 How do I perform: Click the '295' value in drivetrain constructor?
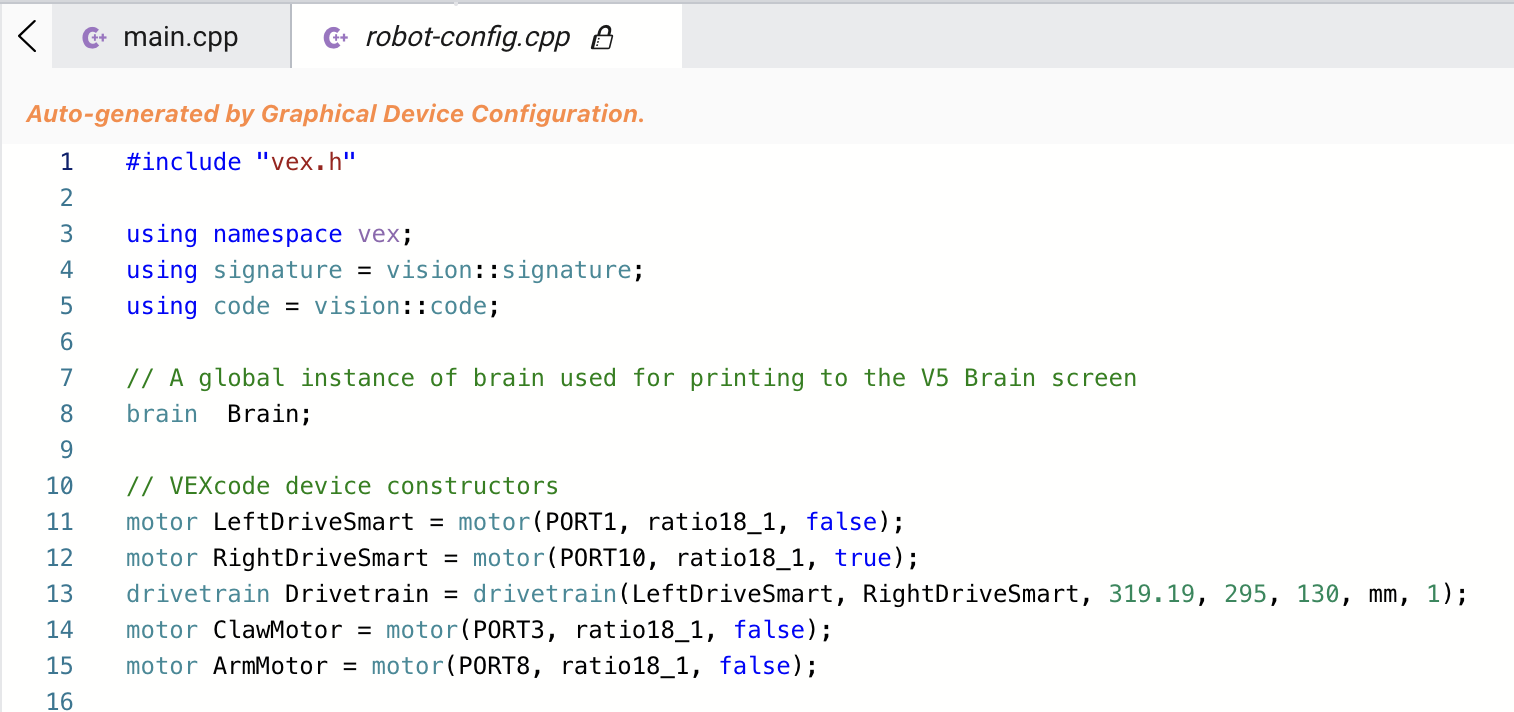pyautogui.click(x=1246, y=594)
